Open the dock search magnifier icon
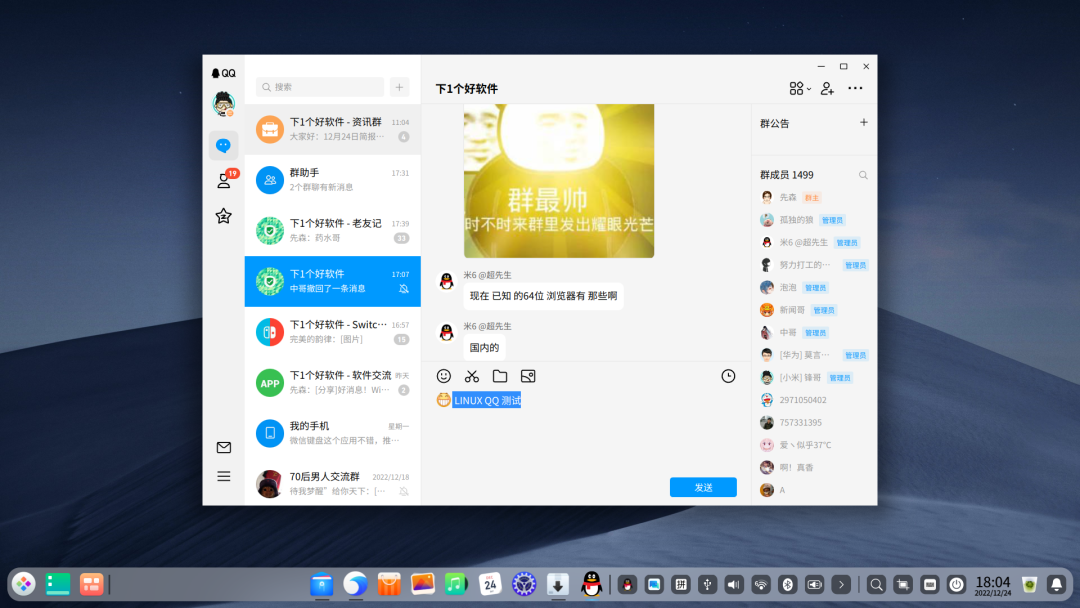This screenshot has width=1080, height=608. [876, 585]
